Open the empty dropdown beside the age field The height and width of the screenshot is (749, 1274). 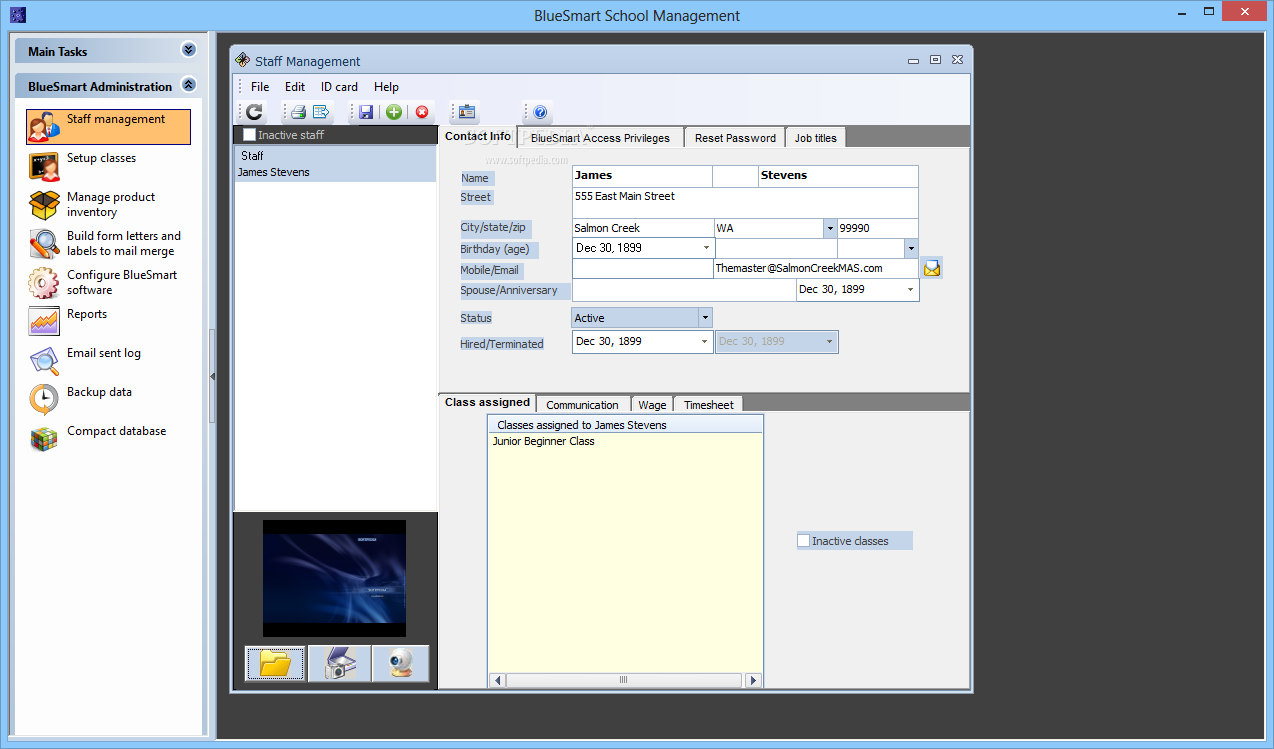click(x=911, y=248)
